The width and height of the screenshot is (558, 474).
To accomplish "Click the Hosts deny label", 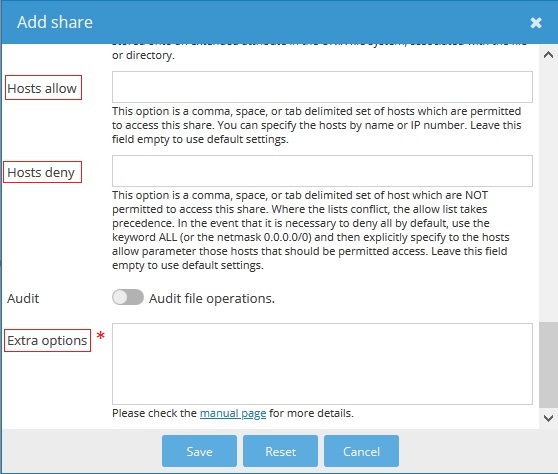I will pyautogui.click(x=41, y=173).
